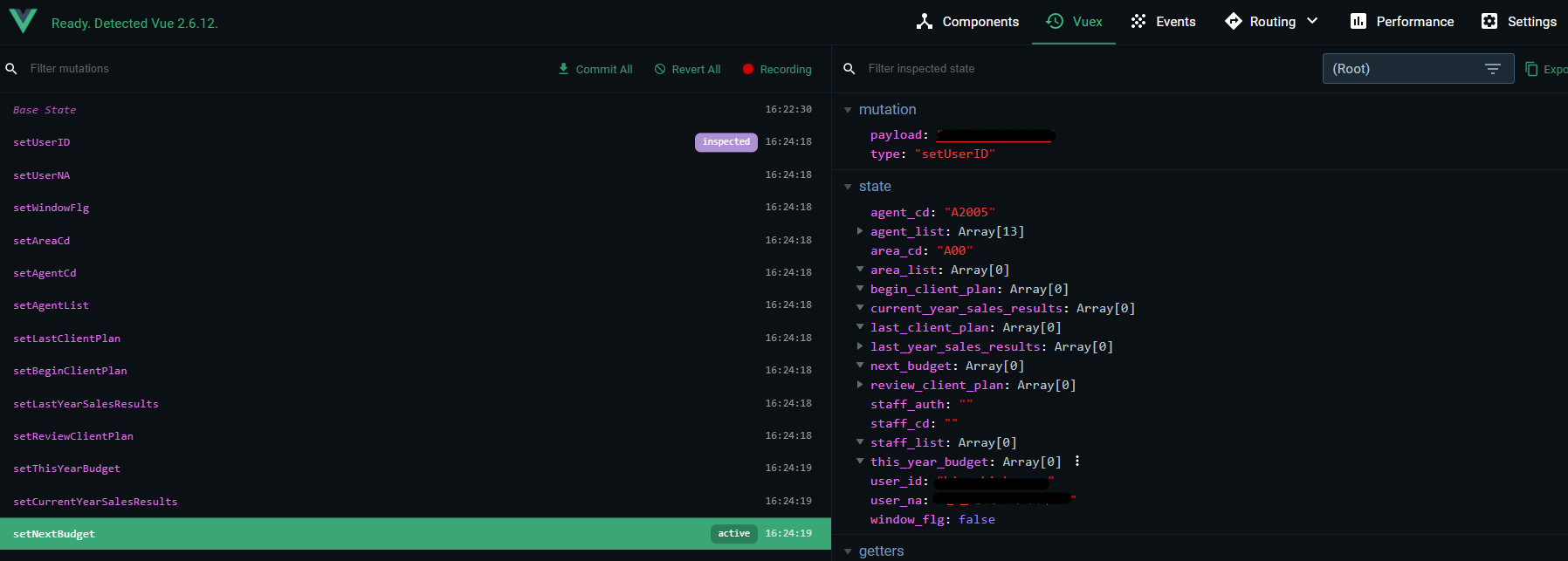The width and height of the screenshot is (1568, 561).
Task: Collapse the mutation section
Action: 848,110
